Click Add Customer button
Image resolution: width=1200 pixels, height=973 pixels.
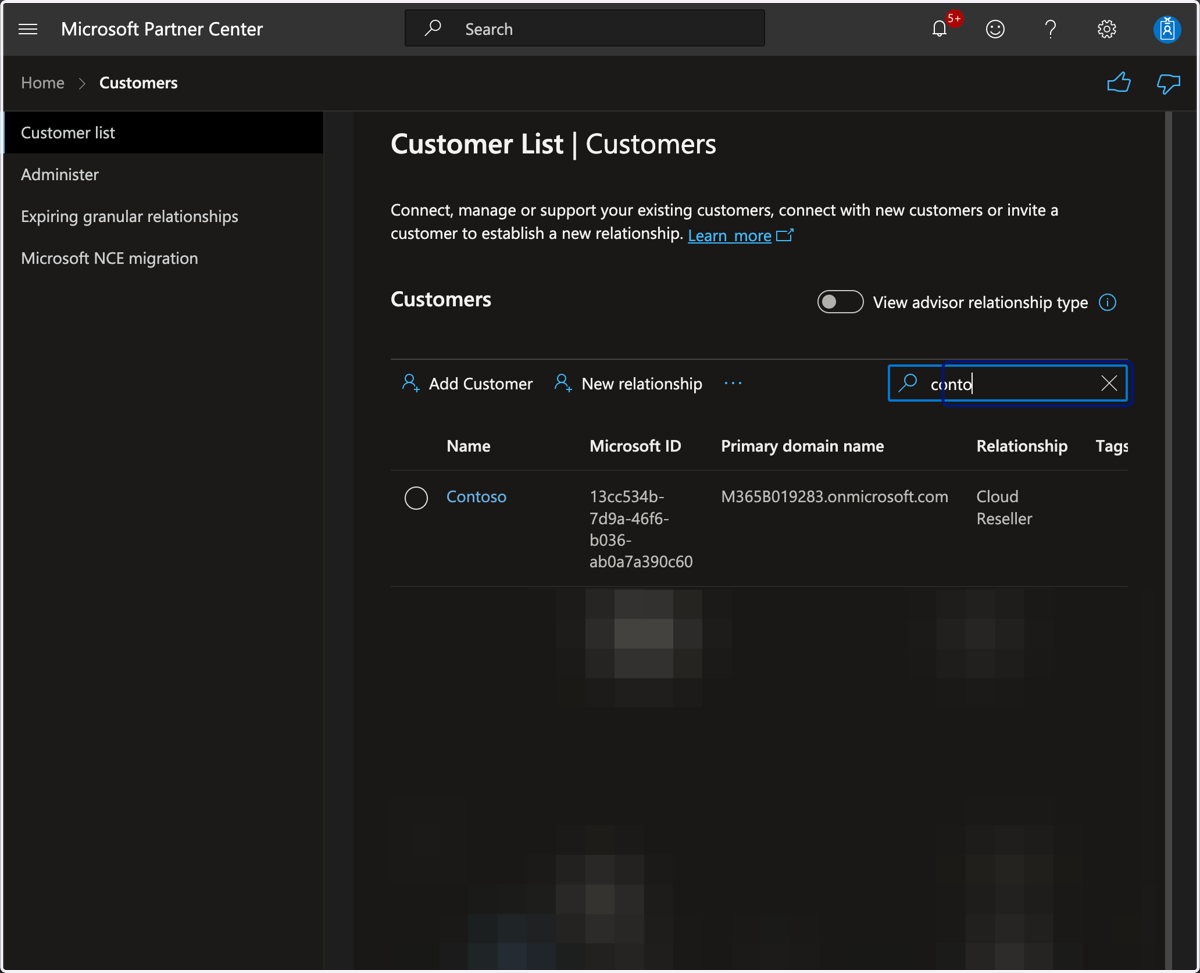[x=467, y=383]
